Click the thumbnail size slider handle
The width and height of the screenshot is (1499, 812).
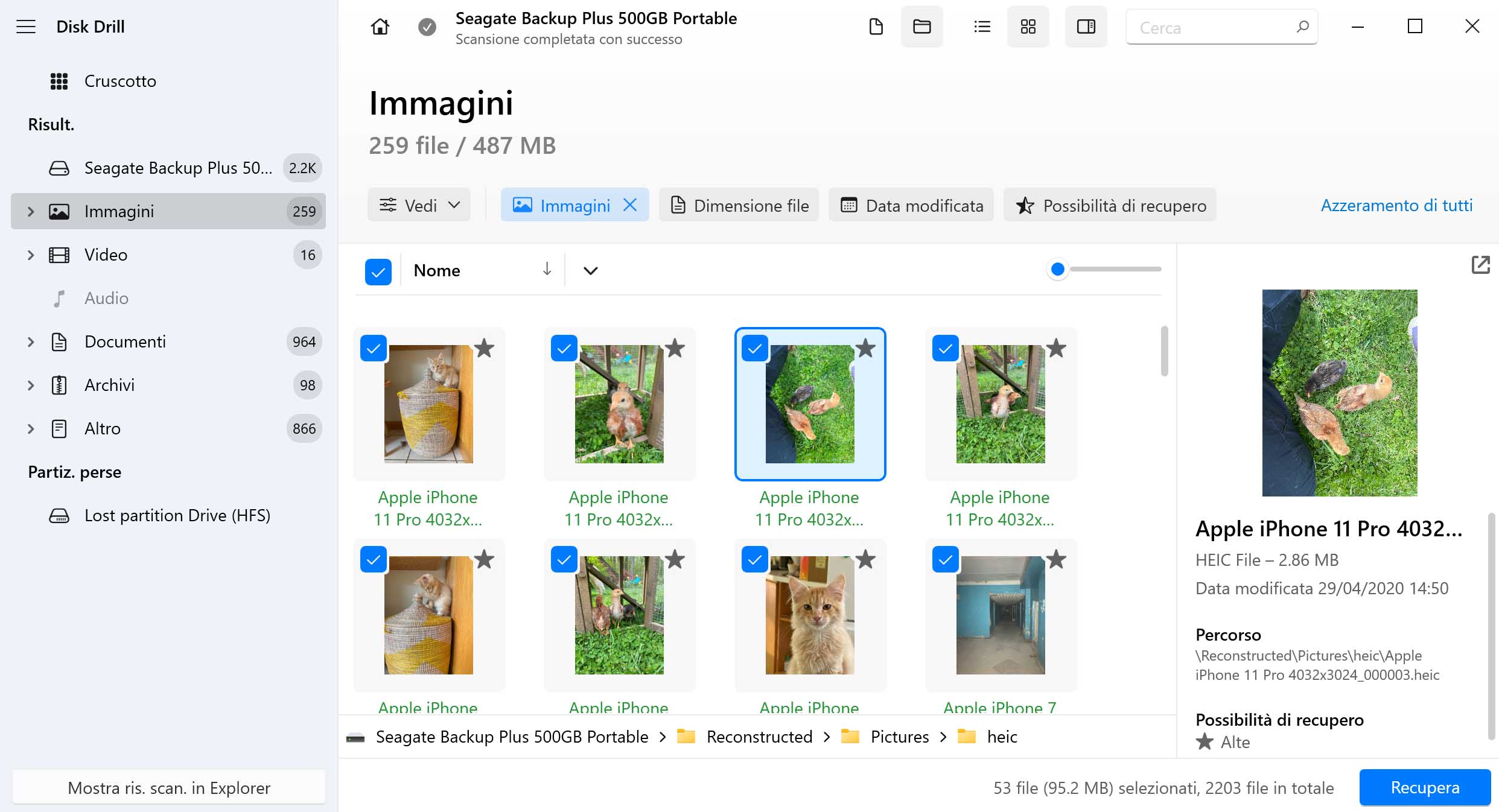tap(1057, 269)
